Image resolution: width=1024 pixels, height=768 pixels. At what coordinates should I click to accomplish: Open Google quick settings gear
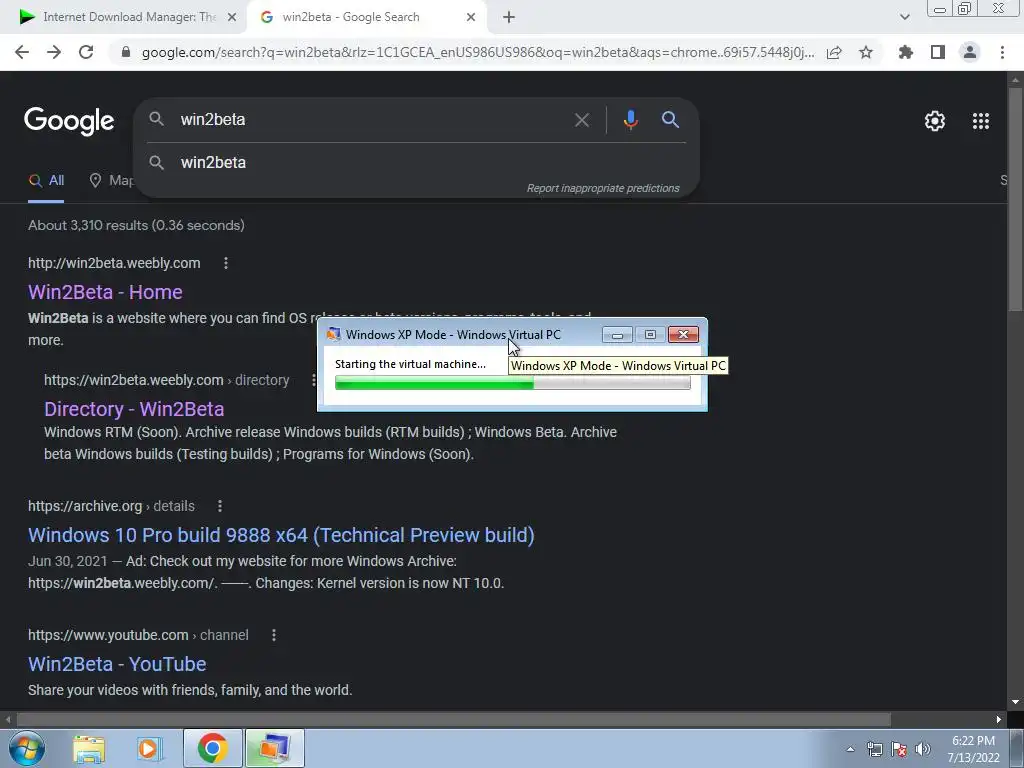(x=935, y=121)
